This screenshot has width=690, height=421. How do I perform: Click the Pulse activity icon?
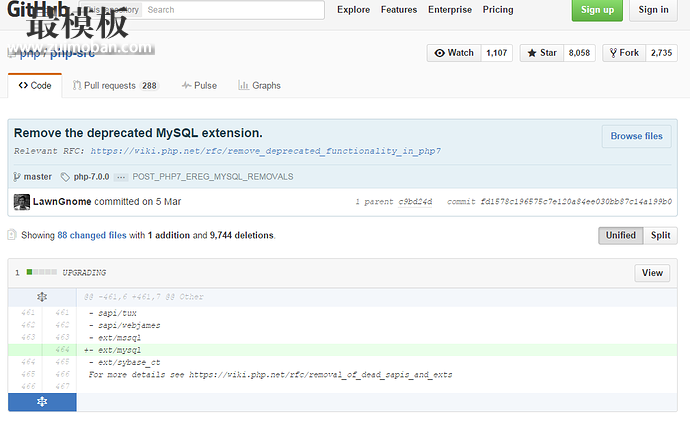(x=187, y=85)
